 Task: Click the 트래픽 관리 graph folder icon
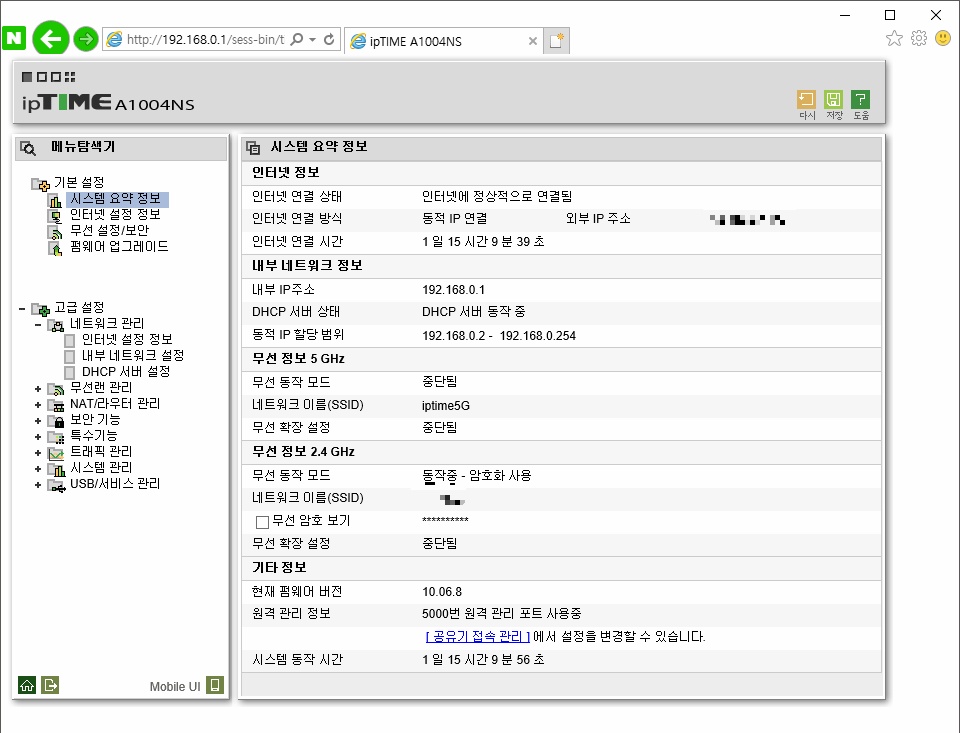[56, 453]
